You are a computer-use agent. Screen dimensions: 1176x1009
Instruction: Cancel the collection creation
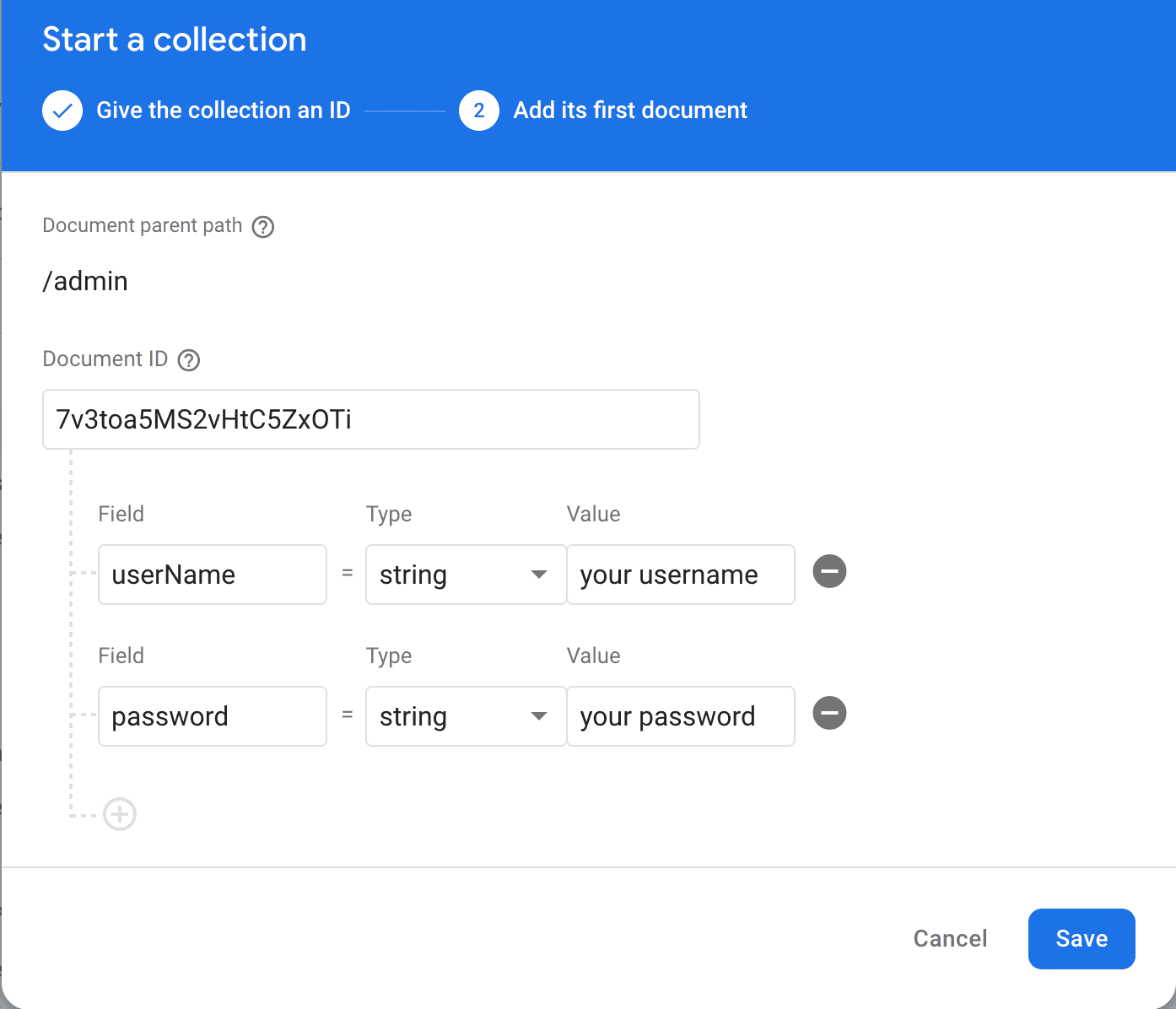(x=950, y=938)
